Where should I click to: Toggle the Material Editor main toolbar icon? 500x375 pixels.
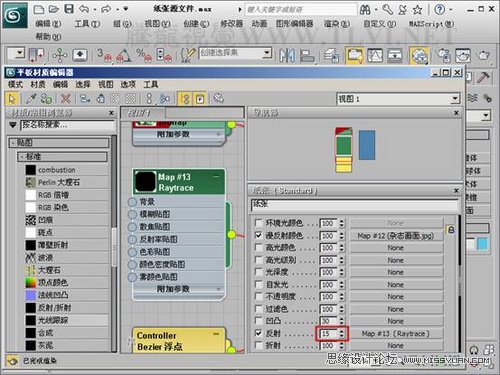(419, 55)
